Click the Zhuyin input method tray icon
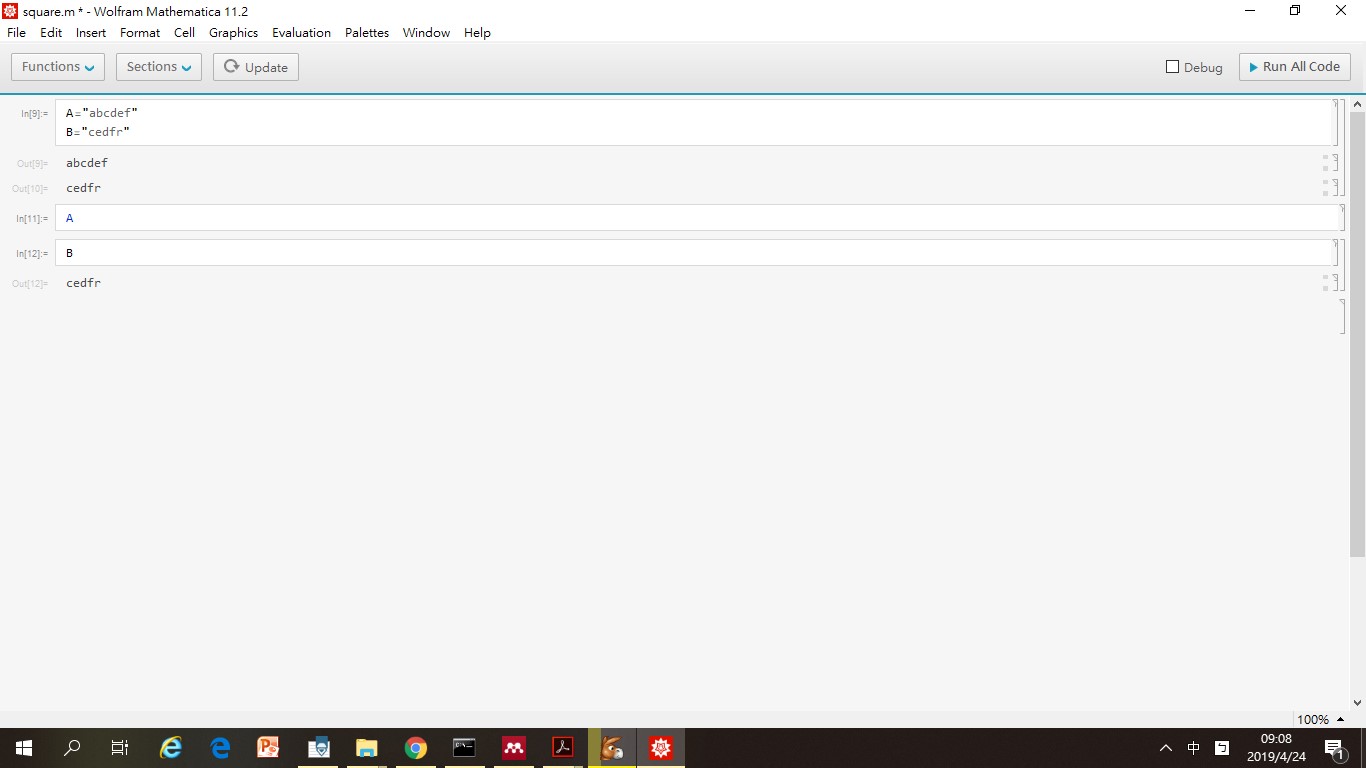1366x768 pixels. tap(1222, 747)
